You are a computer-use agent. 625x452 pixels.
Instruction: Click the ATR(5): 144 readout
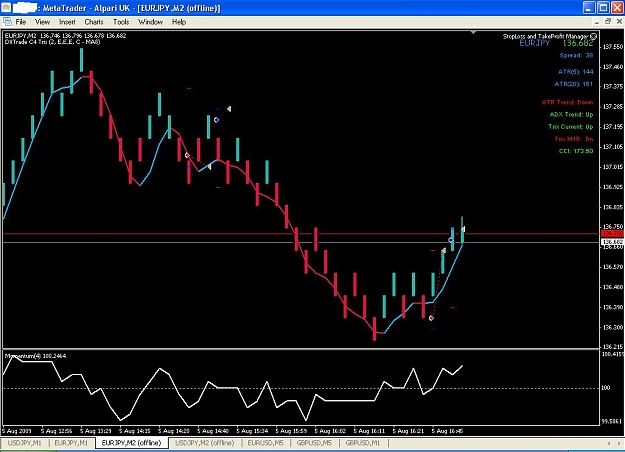[576, 72]
